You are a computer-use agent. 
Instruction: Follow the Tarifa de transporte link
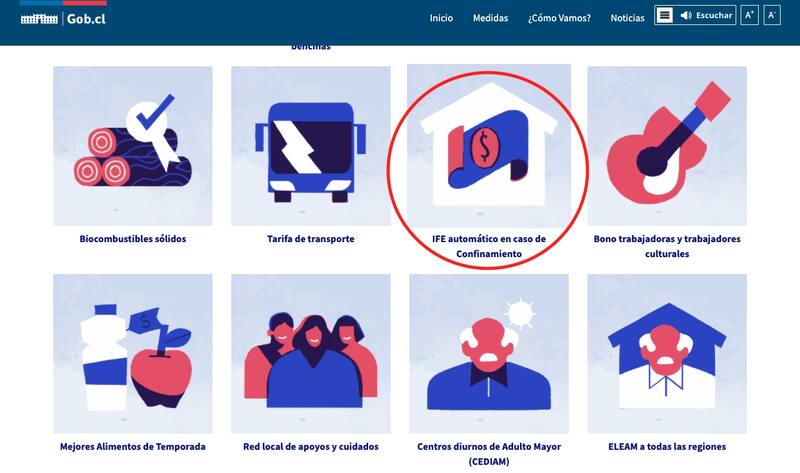311,239
